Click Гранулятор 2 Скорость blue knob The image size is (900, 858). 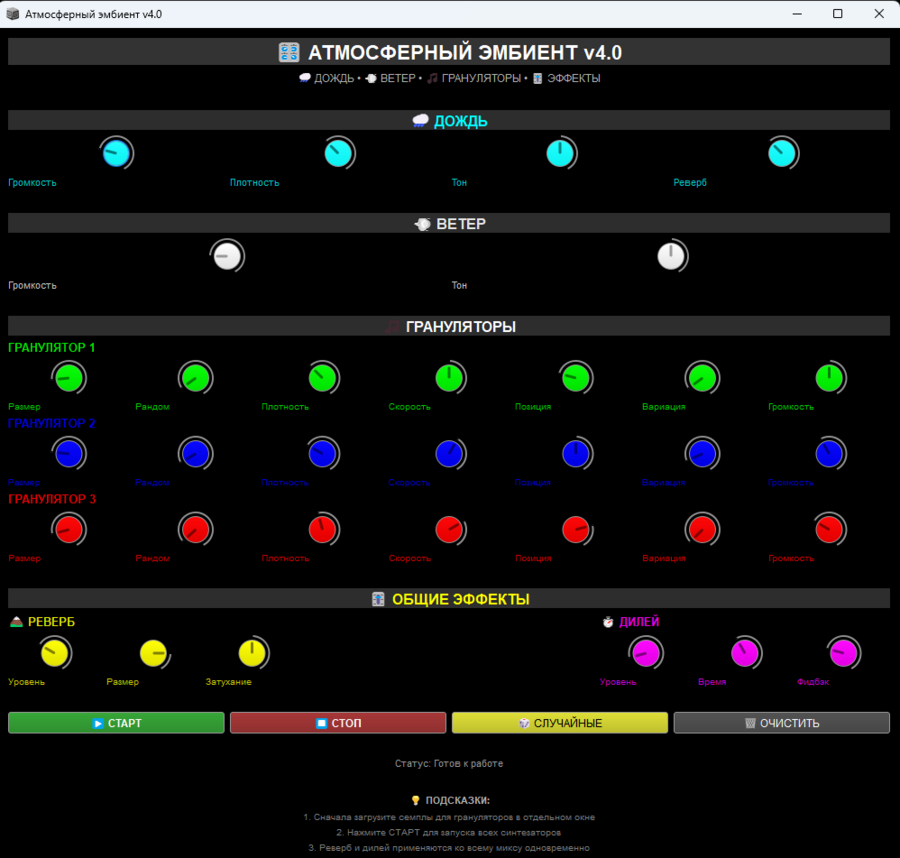pos(449,454)
